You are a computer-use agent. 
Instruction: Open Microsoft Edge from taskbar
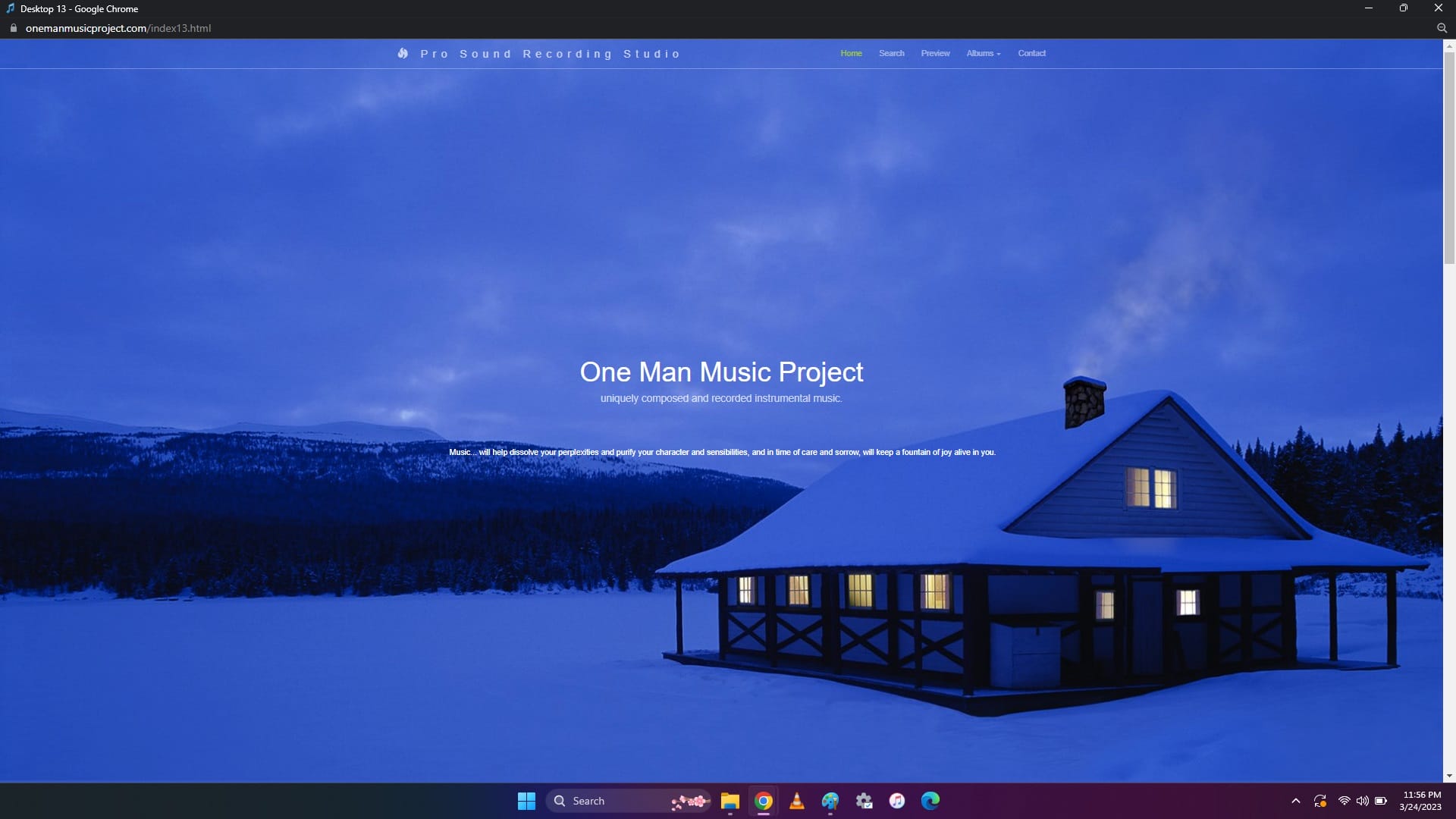coord(930,801)
